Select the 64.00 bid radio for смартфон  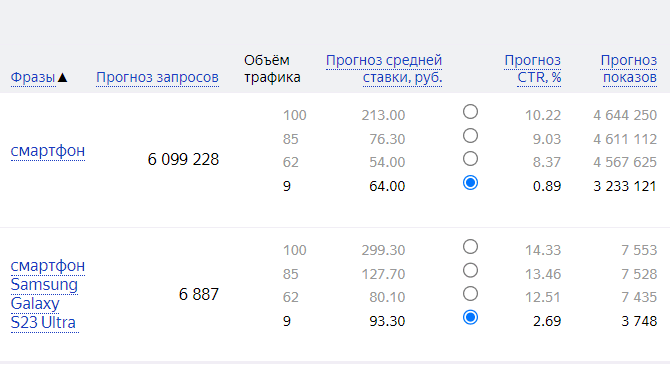click(470, 183)
